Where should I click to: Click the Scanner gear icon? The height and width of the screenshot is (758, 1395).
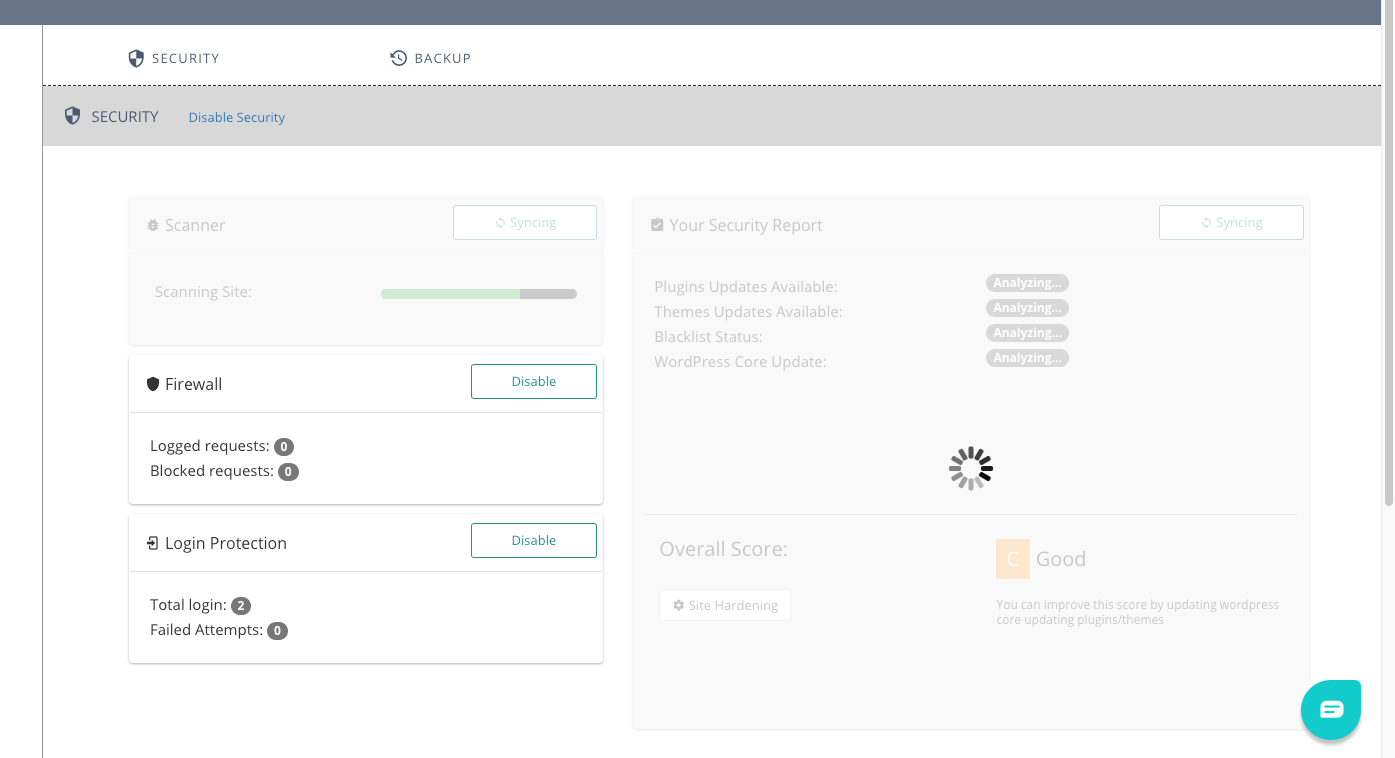coord(153,226)
